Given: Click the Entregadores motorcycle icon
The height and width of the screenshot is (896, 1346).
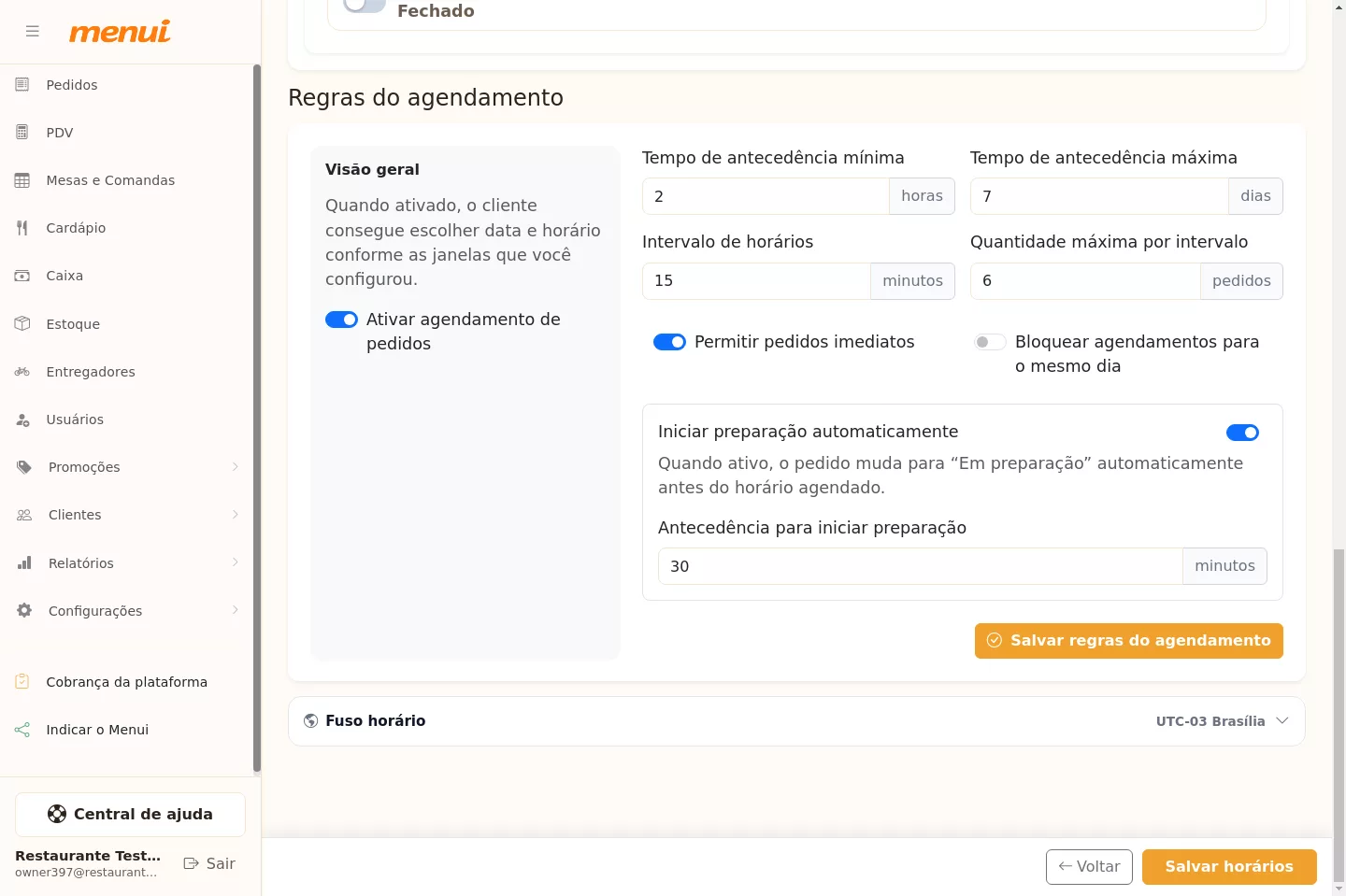Looking at the screenshot, I should click(22, 371).
